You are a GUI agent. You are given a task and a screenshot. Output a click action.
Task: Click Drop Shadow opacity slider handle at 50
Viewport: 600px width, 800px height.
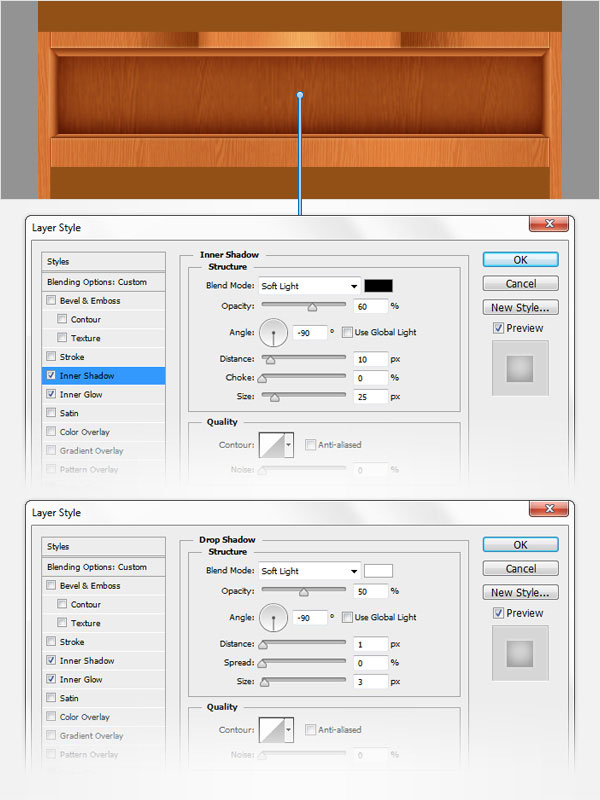point(304,592)
